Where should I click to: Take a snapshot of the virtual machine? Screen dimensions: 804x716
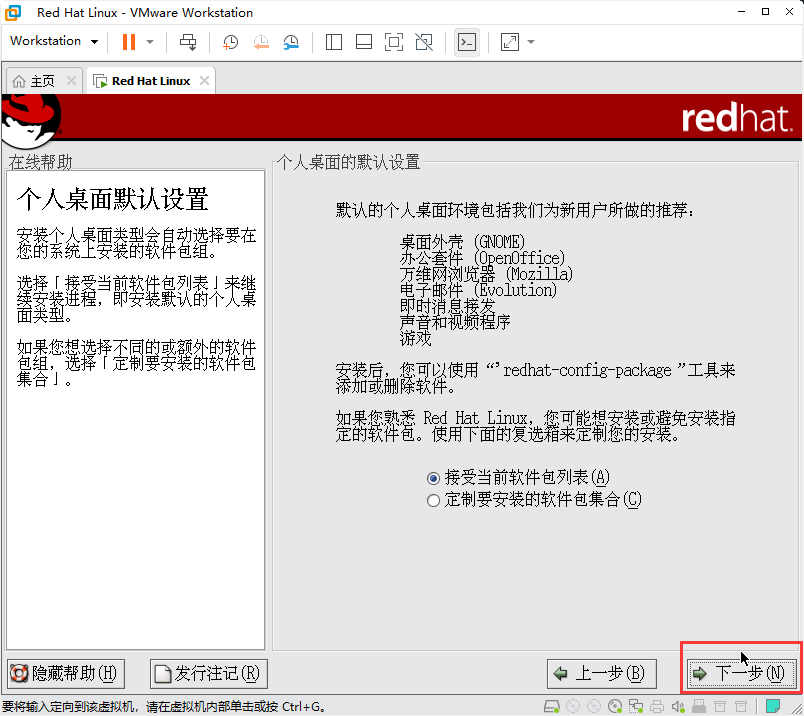pyautogui.click(x=230, y=42)
